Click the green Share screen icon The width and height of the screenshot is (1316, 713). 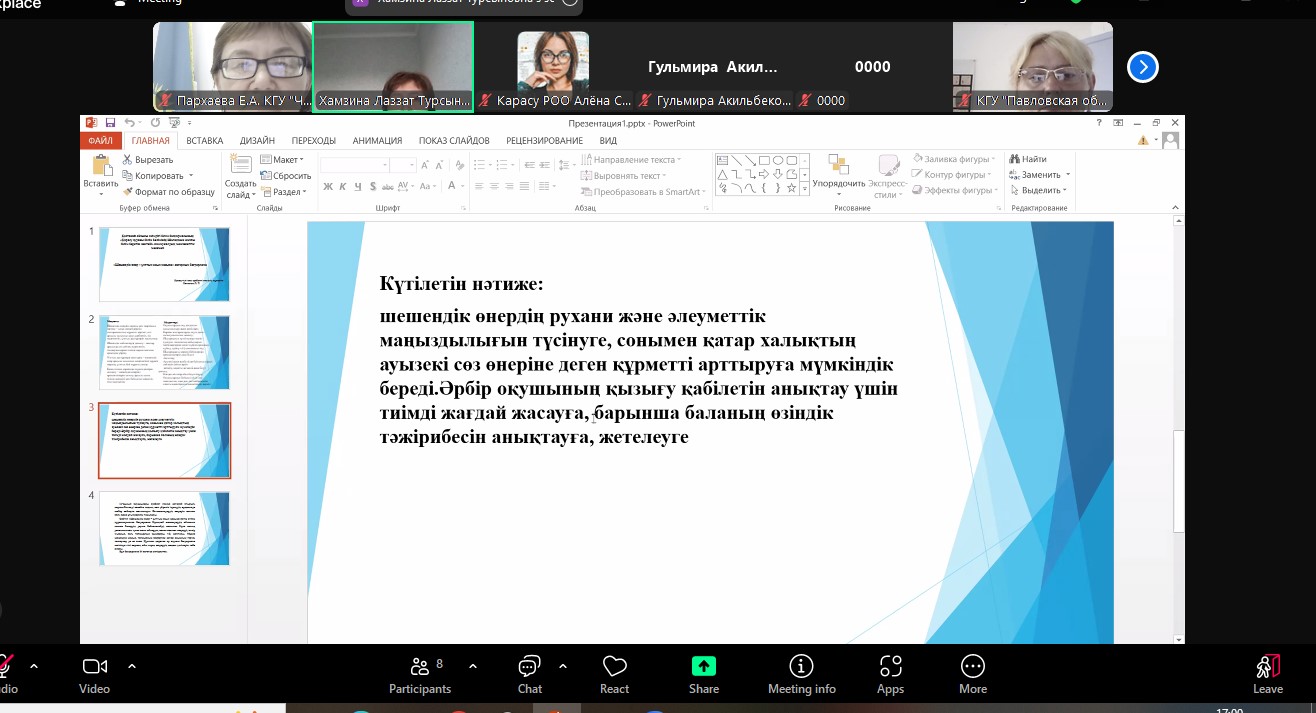coord(704,666)
